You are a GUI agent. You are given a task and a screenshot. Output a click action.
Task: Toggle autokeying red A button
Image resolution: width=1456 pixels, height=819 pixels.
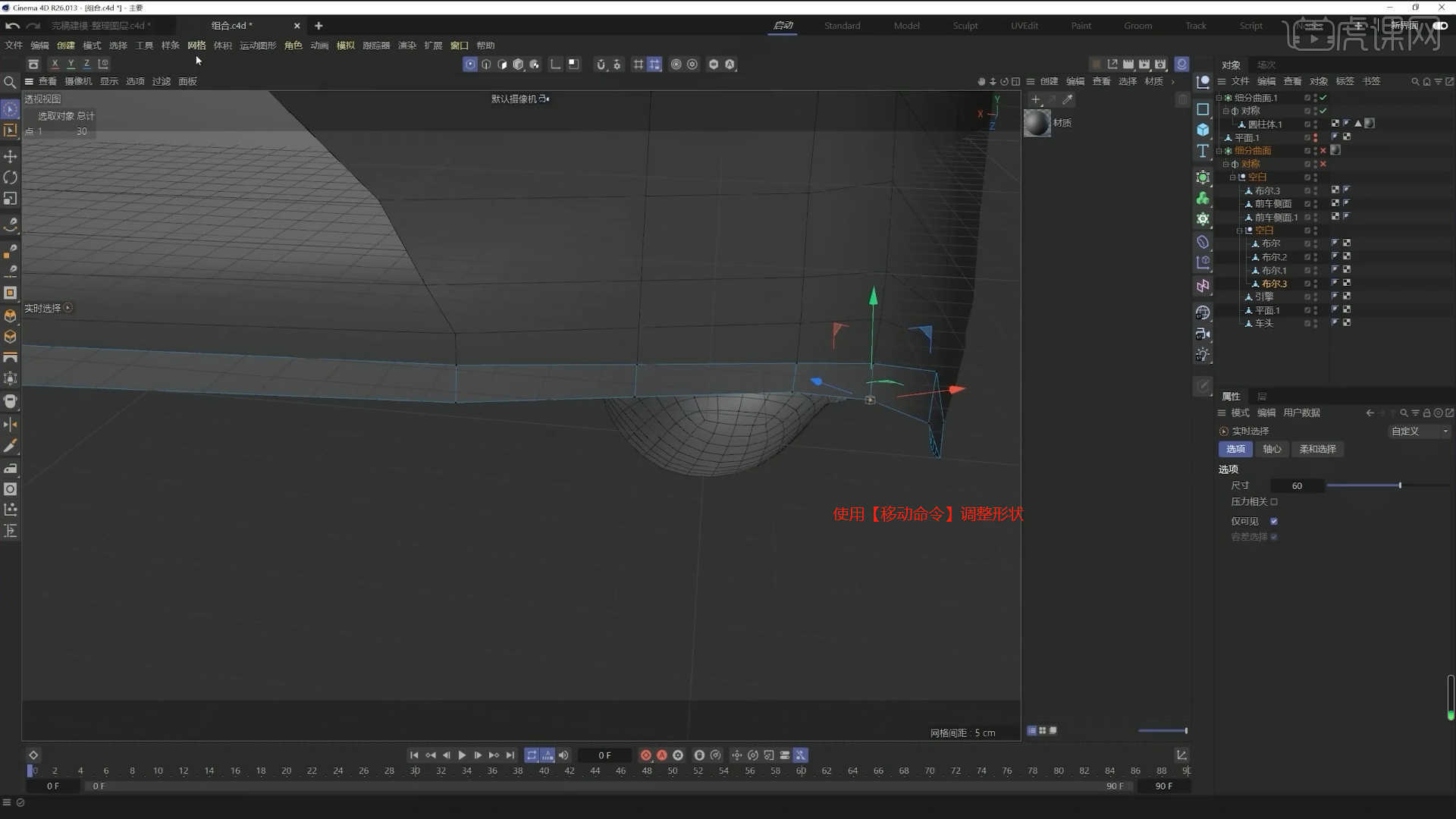pyautogui.click(x=661, y=755)
